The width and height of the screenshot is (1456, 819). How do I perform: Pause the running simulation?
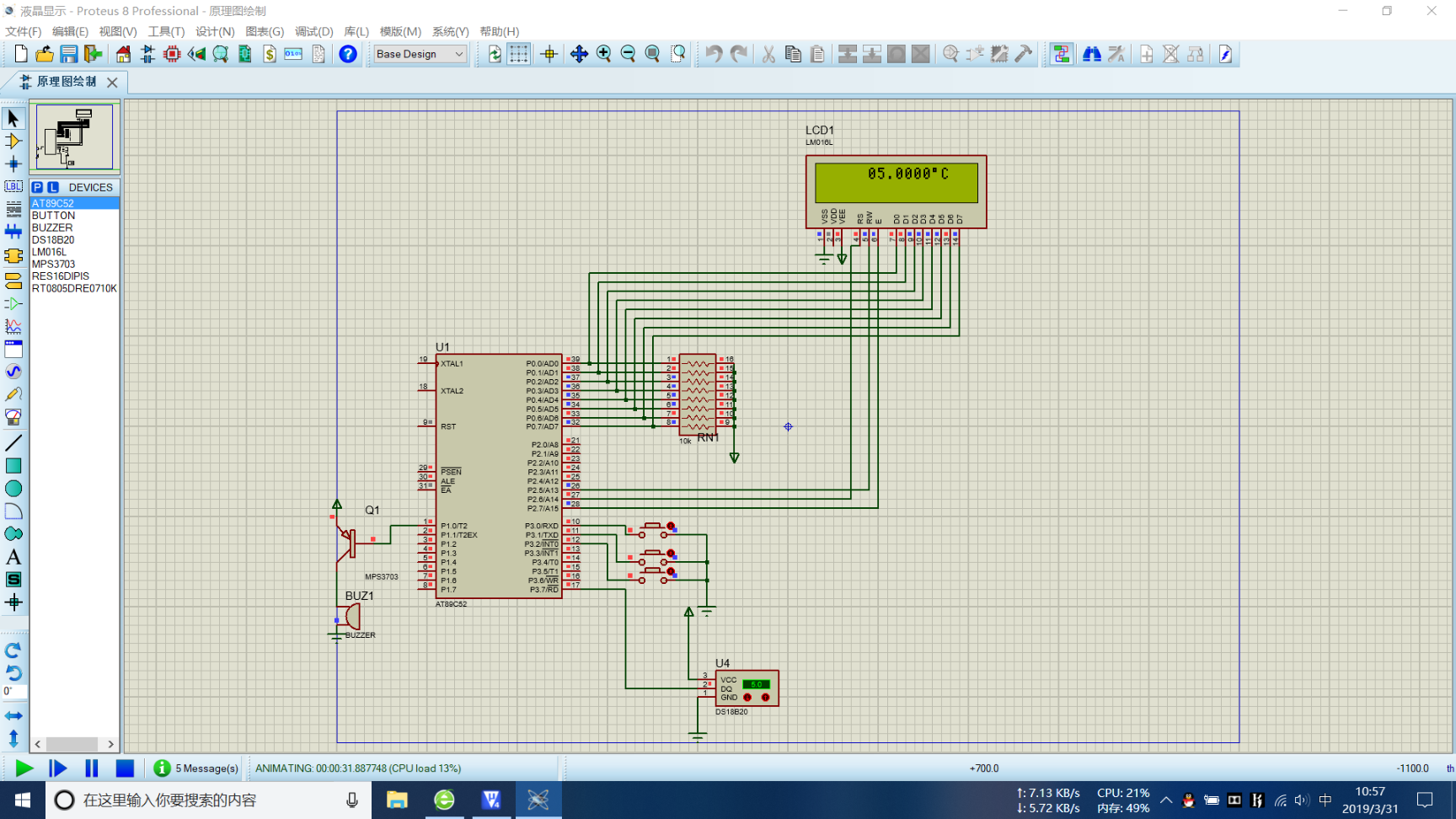91,768
